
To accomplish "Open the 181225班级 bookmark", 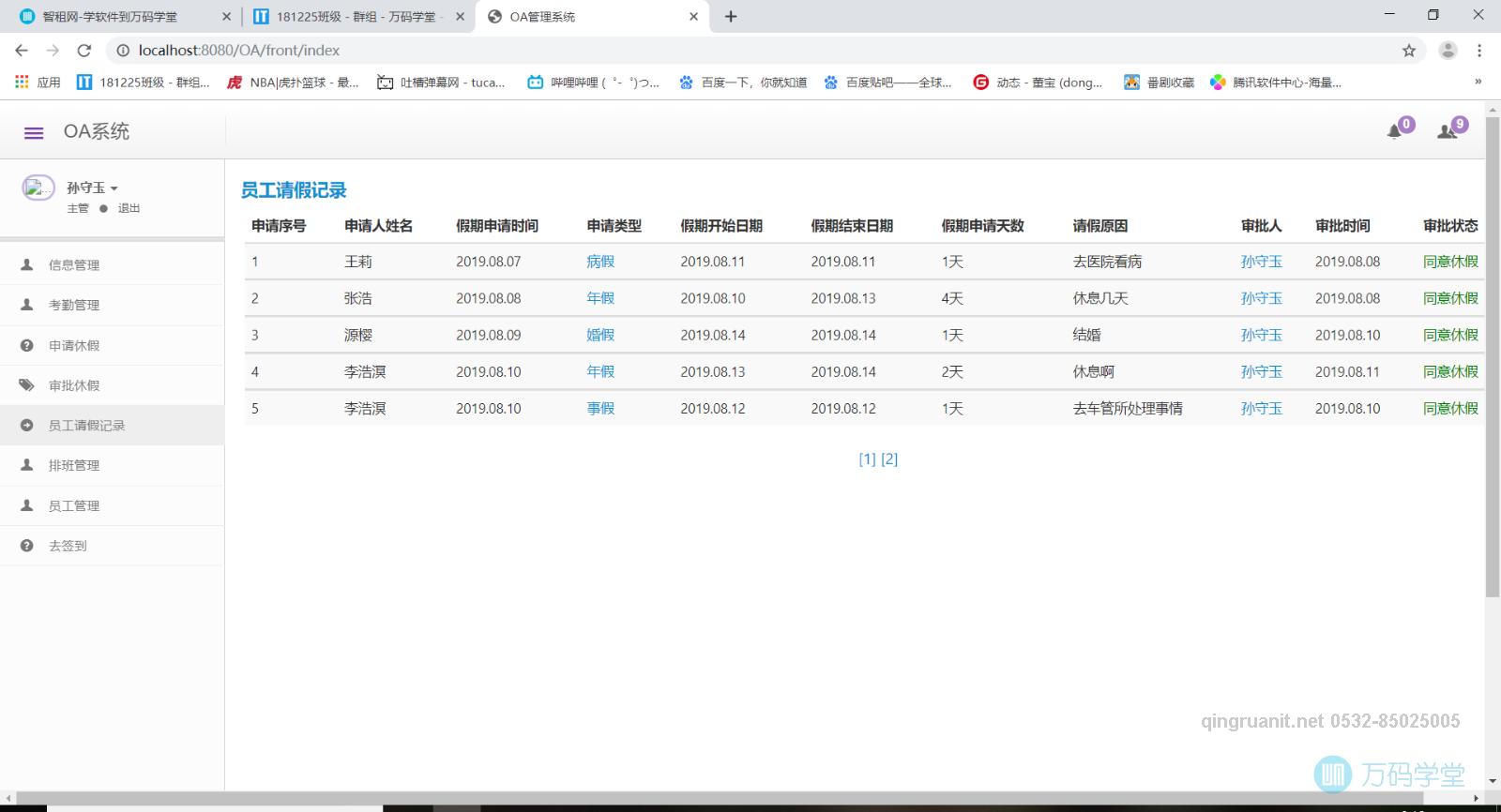I will (x=143, y=83).
